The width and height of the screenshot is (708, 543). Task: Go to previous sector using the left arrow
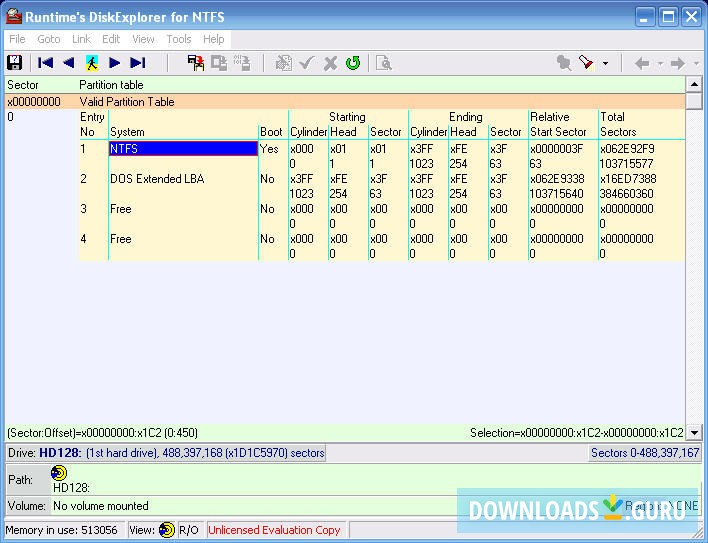coord(68,63)
